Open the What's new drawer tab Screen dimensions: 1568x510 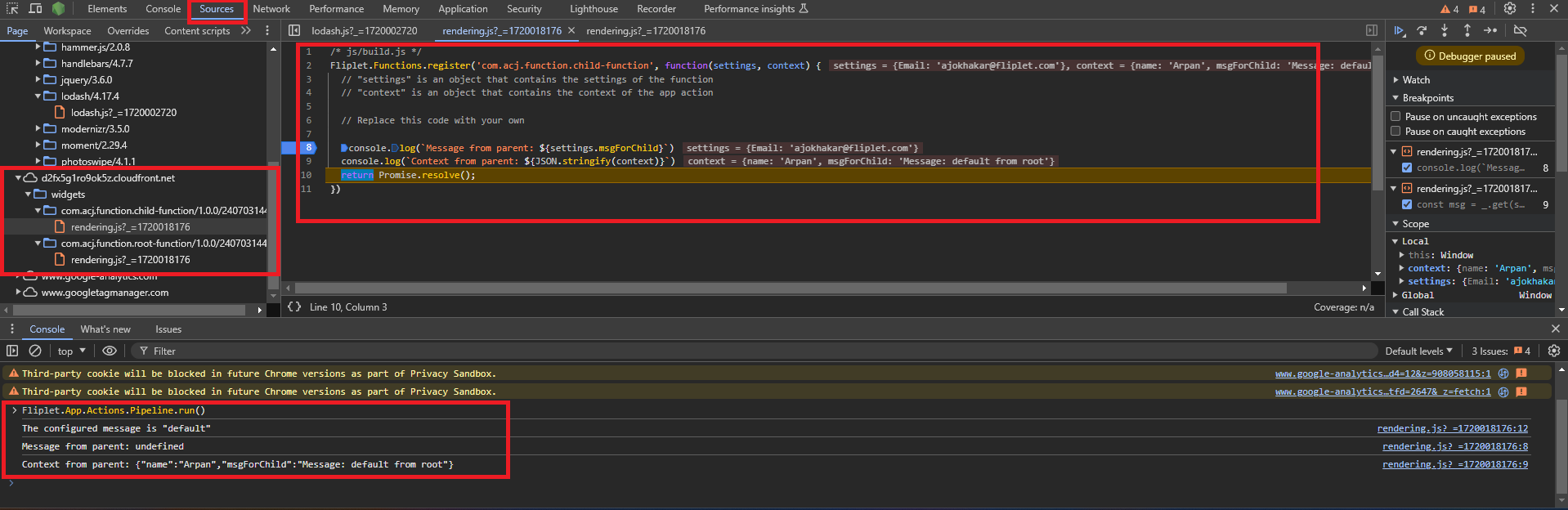point(105,329)
